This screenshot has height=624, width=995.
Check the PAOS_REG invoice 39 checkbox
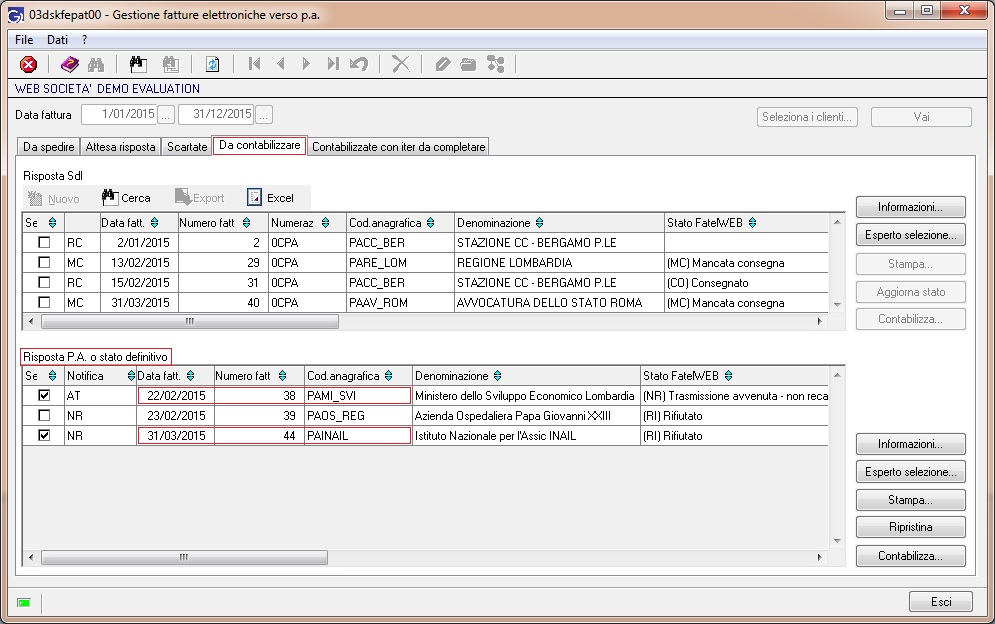(44, 415)
